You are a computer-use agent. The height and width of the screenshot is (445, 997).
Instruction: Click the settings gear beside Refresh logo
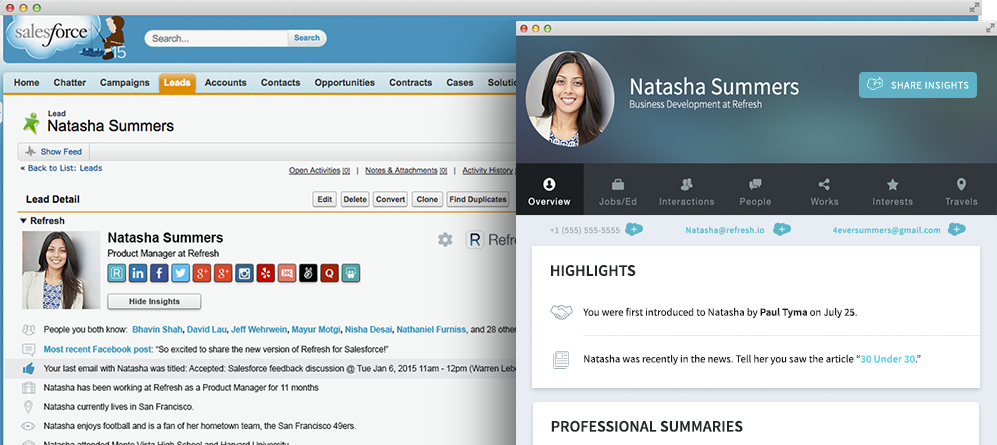445,240
